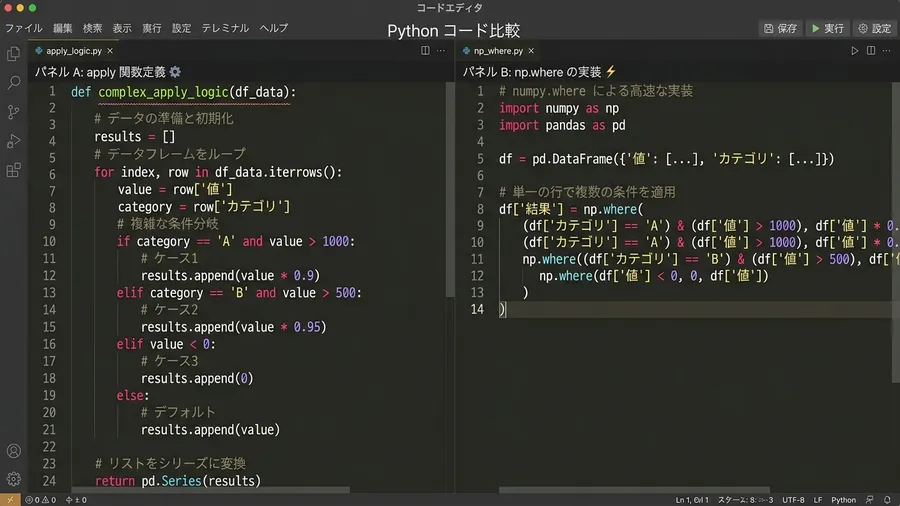Viewport: 900px width, 506px height.
Task: Open Source Control branch icon
Action: tap(13, 112)
